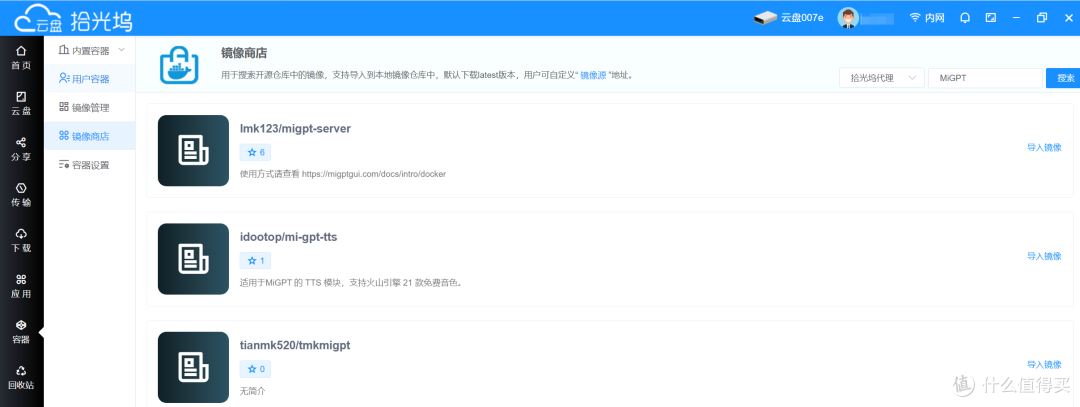Open the notification bell
Screen dimensions: 1080x407
coord(966,18)
